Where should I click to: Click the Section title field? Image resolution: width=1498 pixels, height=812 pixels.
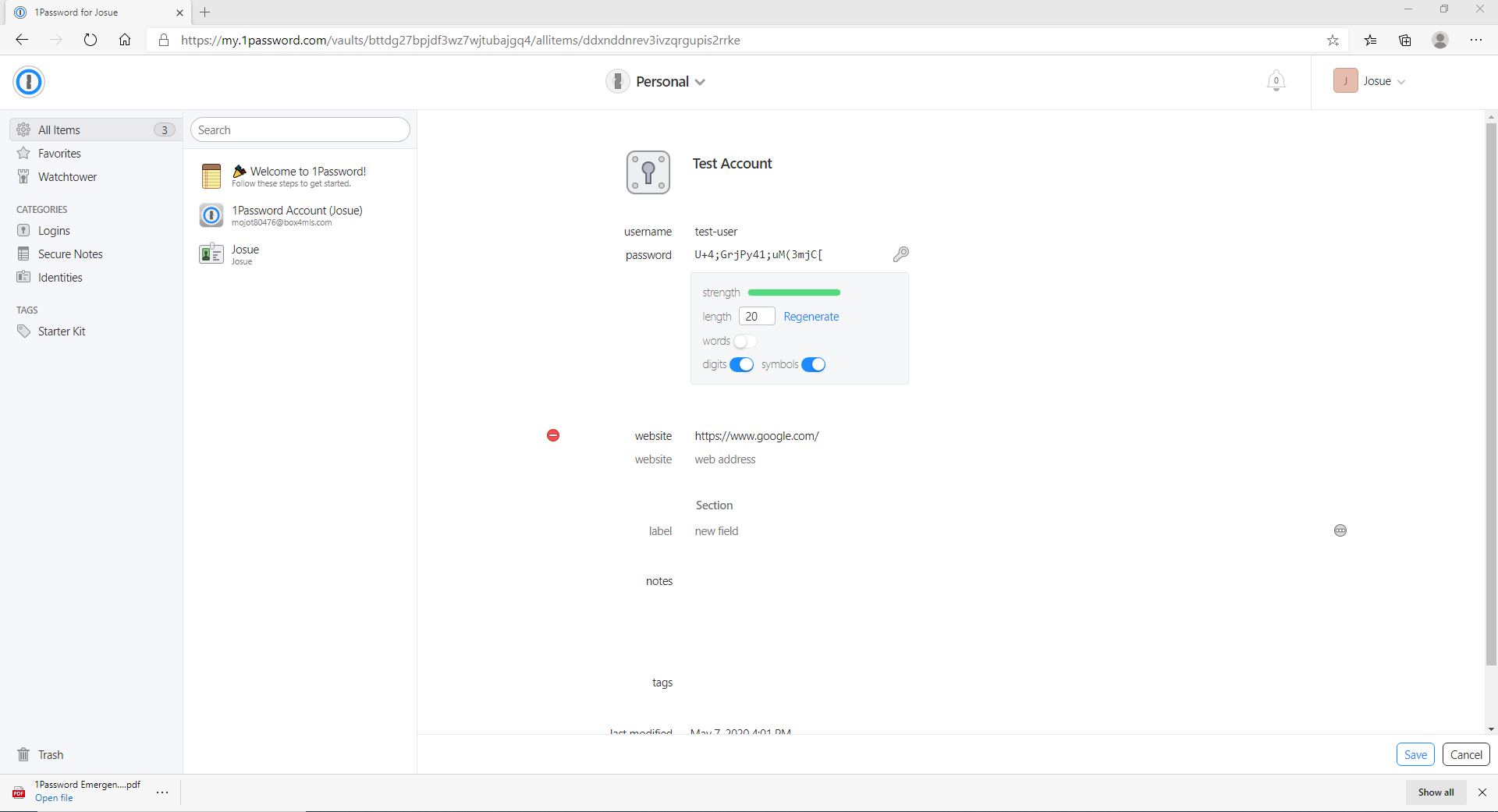[714, 505]
